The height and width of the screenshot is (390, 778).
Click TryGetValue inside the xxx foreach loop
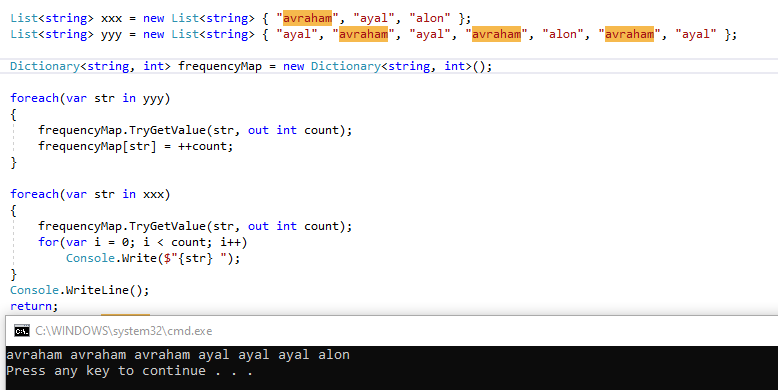[x=167, y=226]
